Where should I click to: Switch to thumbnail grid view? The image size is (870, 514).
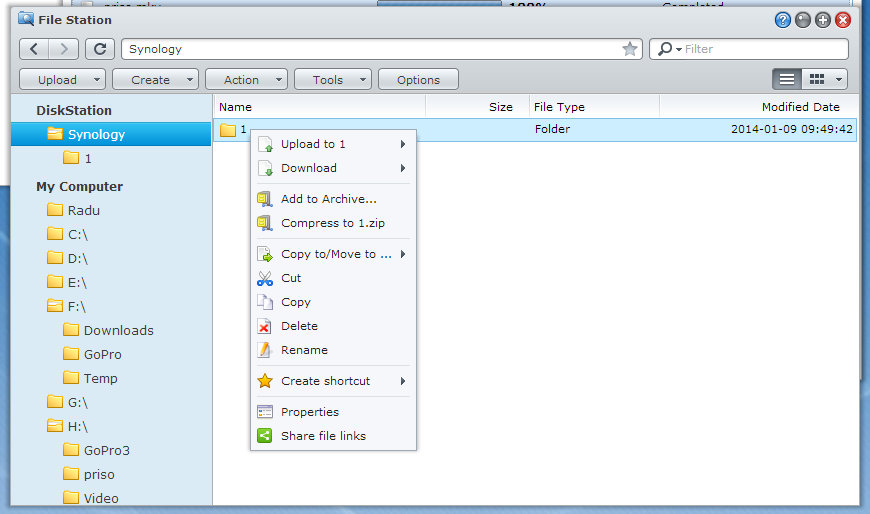point(817,79)
